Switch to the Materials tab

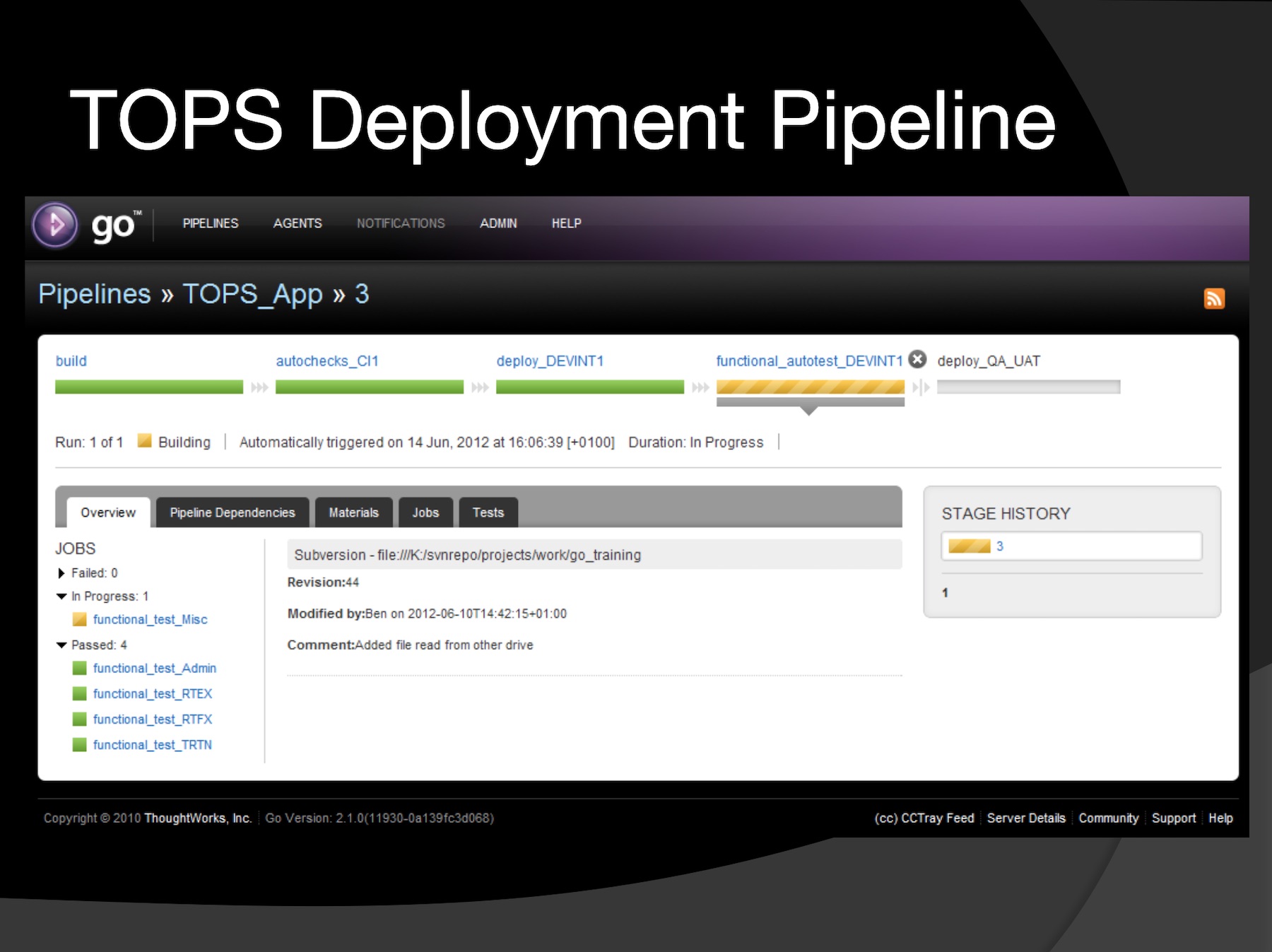[x=353, y=512]
